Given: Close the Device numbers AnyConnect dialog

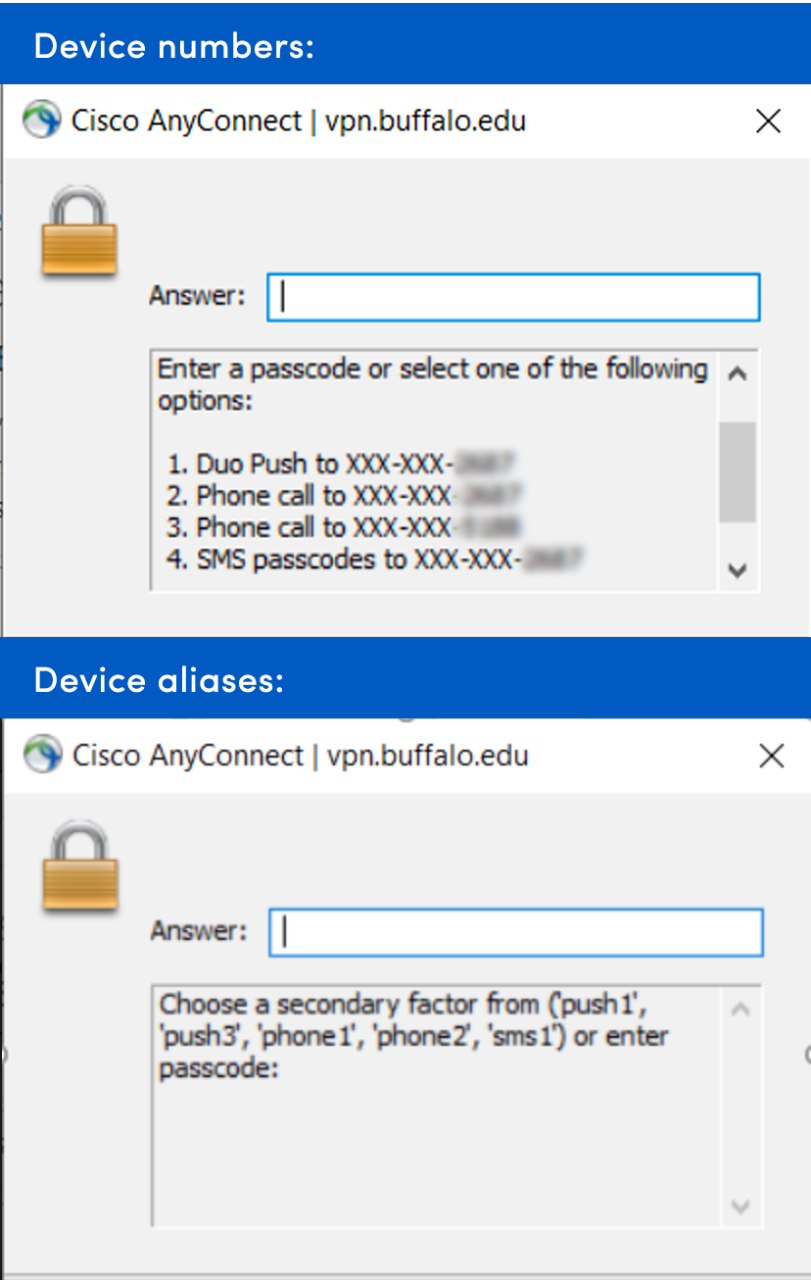Looking at the screenshot, I should [768, 121].
